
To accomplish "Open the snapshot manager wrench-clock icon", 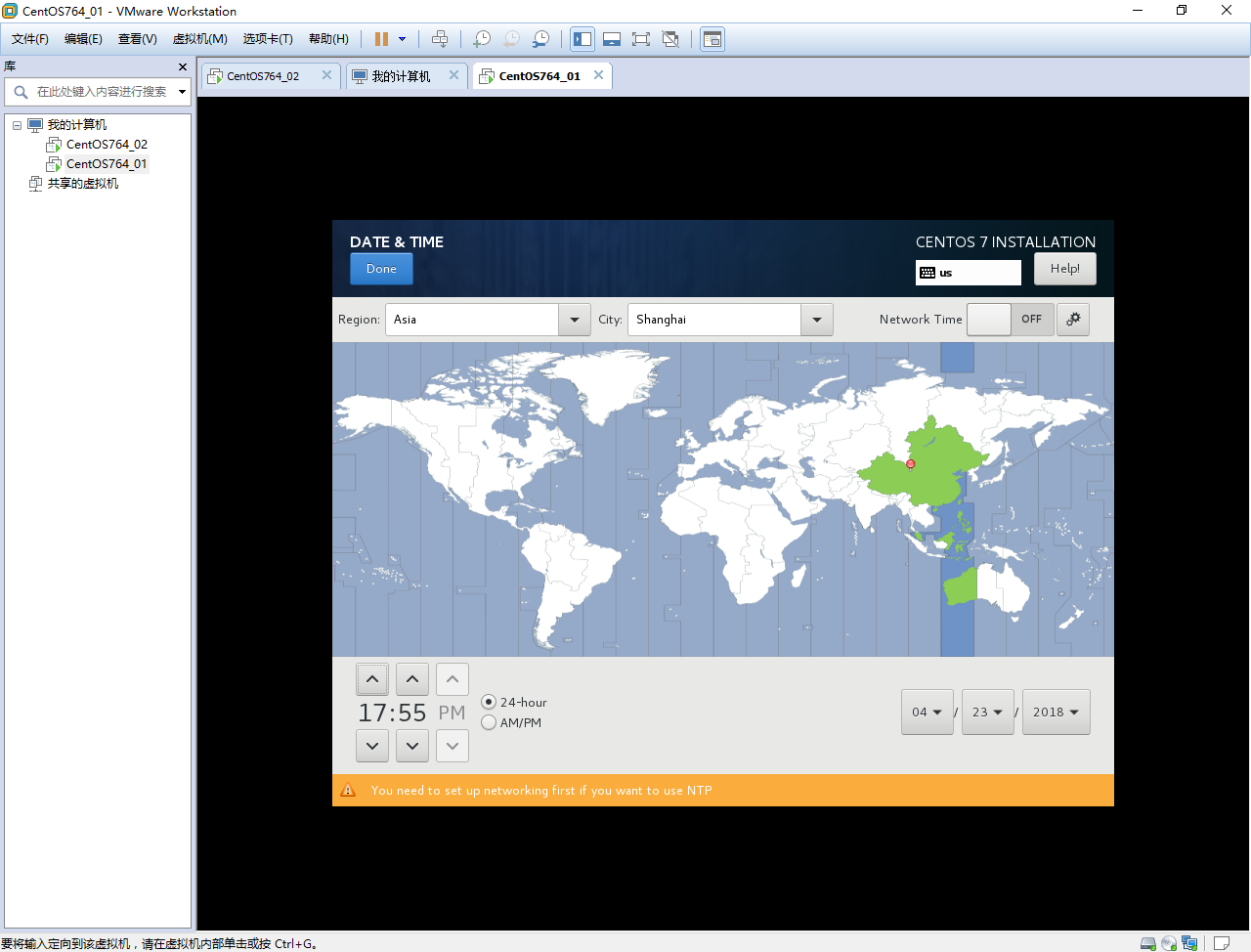I will pos(540,39).
